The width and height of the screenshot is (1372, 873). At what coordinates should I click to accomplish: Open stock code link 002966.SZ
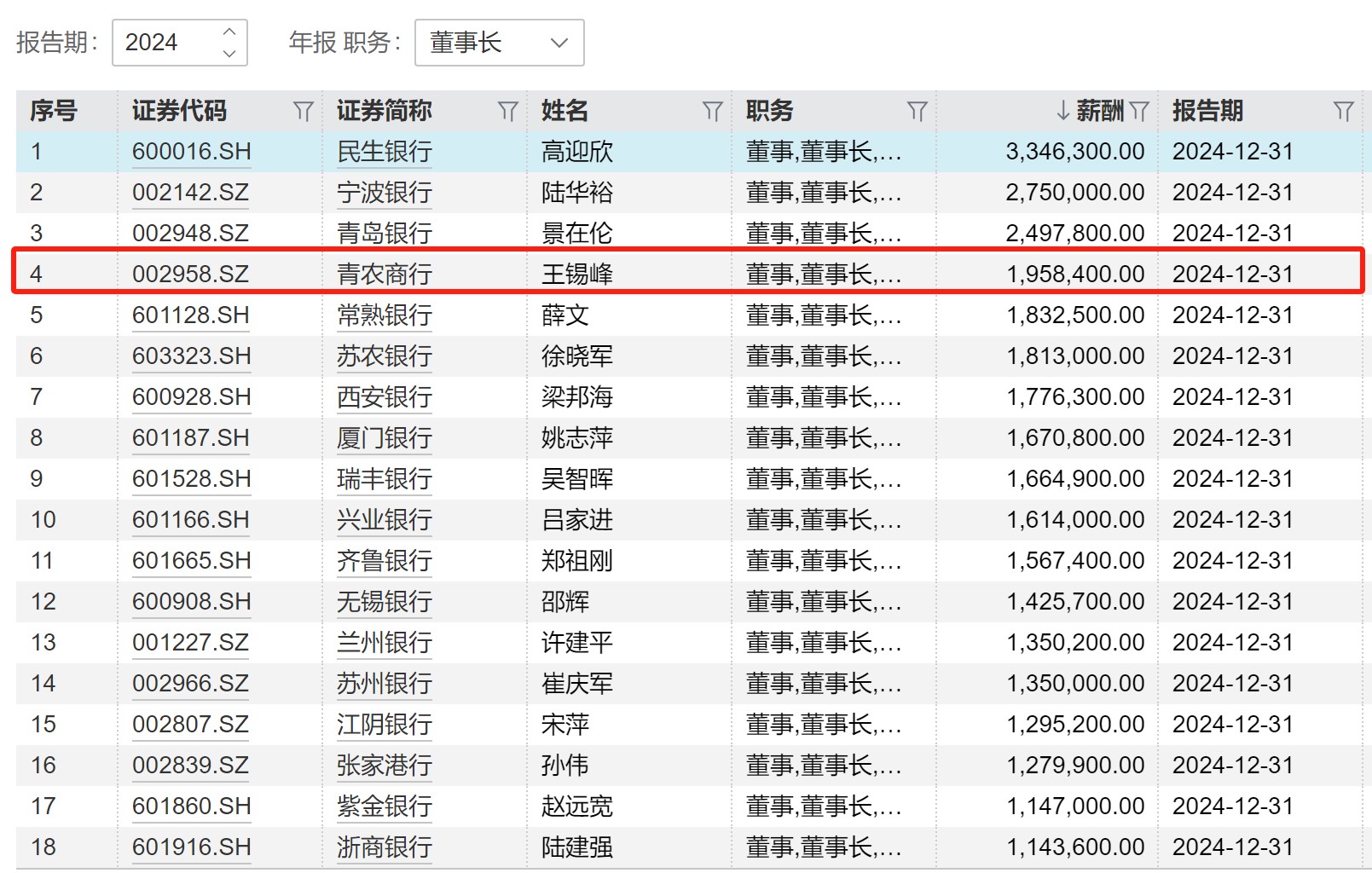190,684
